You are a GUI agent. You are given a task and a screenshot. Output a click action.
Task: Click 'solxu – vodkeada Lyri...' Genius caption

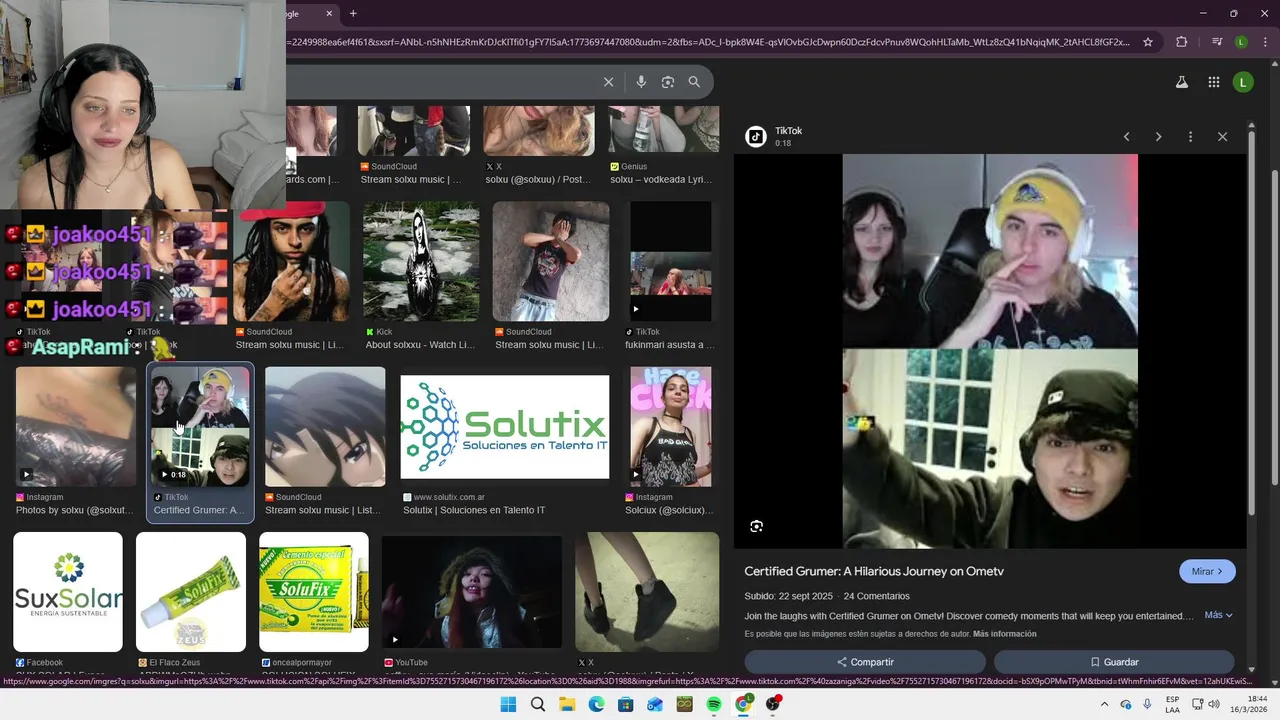(661, 180)
